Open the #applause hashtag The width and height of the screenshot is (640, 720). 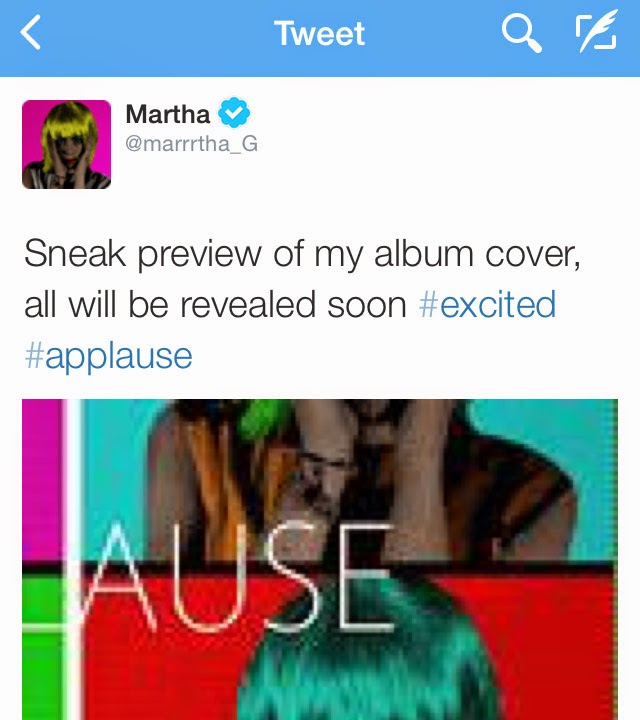(x=108, y=357)
